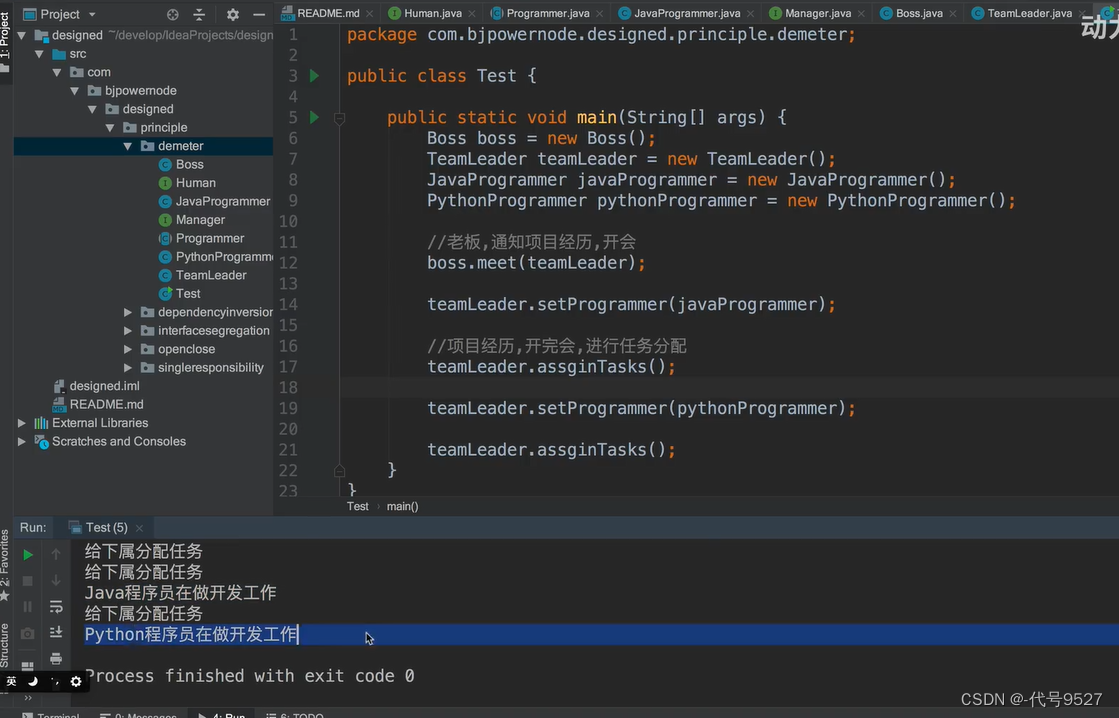
Task: Click the locate/scroll-from-source target icon
Action: [x=173, y=14]
